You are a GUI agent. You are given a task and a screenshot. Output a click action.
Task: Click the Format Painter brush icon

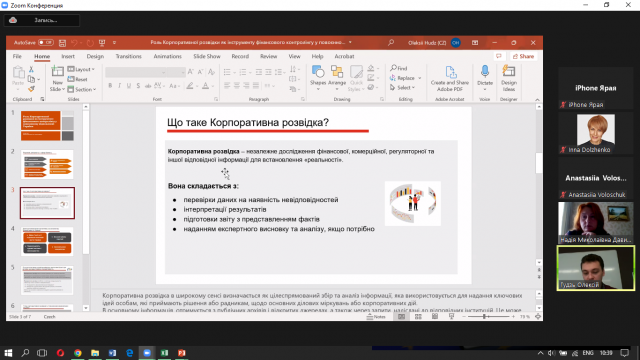pos(31,89)
